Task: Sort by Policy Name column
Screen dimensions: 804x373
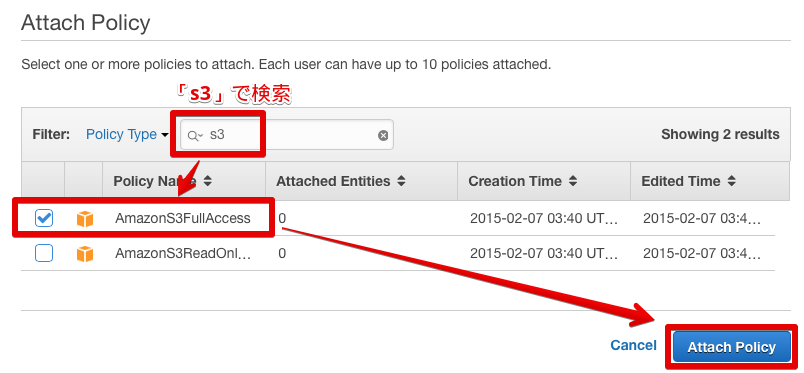Action: click(x=163, y=181)
